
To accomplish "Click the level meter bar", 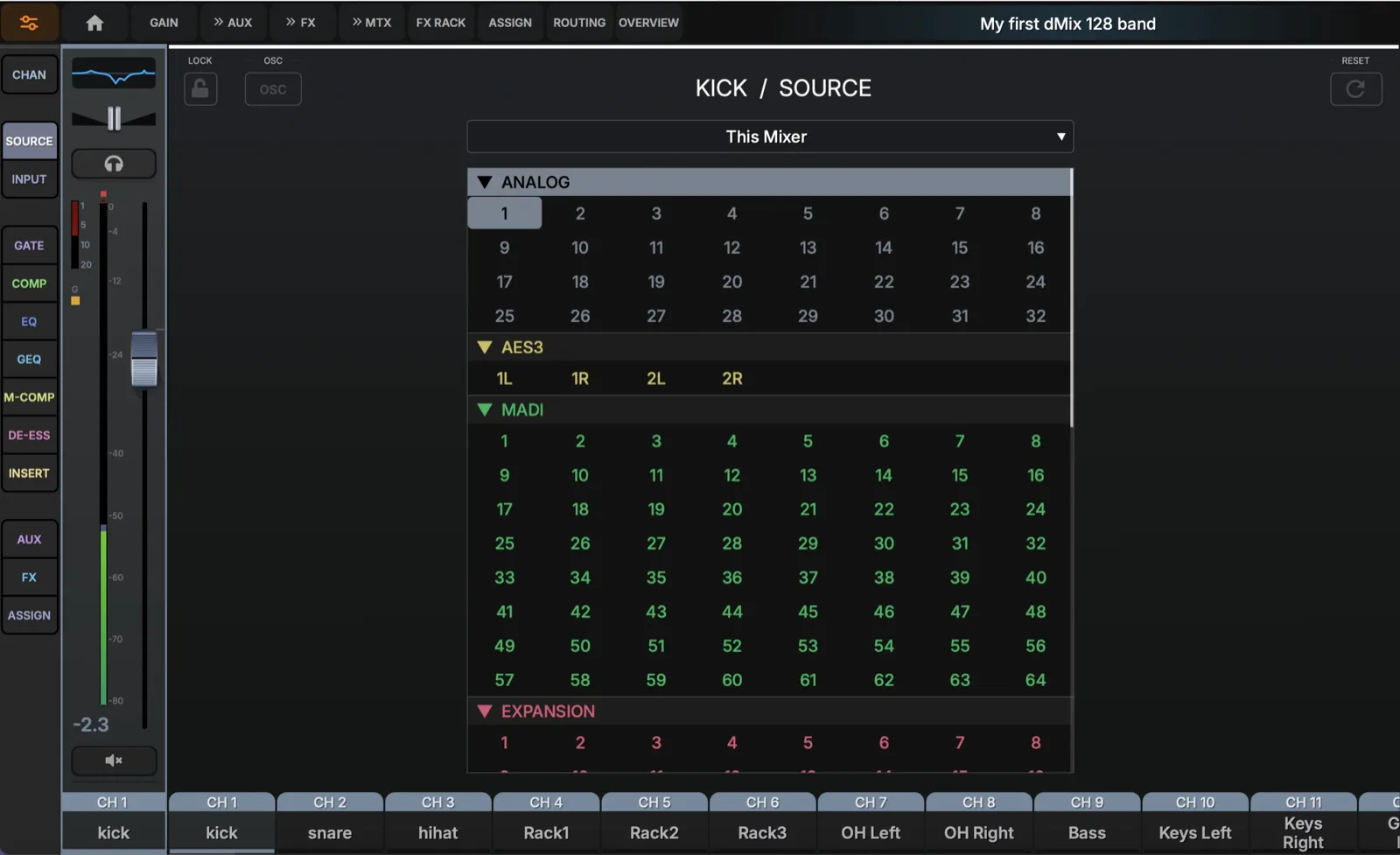I will [x=103, y=453].
